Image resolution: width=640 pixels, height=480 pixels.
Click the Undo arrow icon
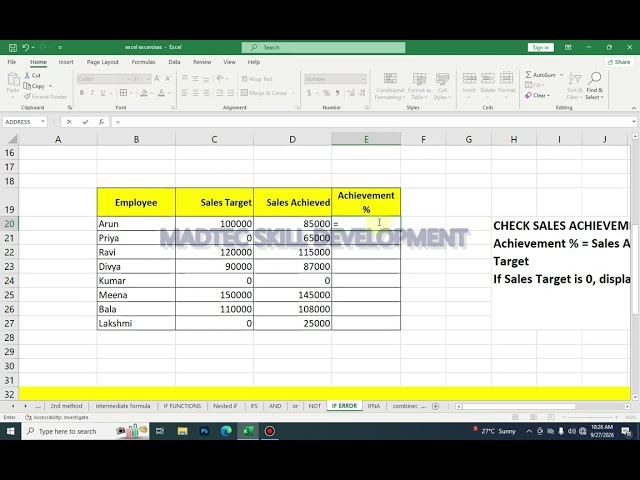click(26, 47)
